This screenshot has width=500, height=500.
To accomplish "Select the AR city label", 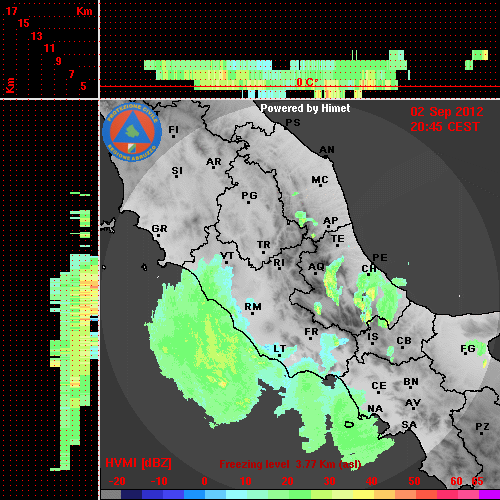I will (214, 162).
